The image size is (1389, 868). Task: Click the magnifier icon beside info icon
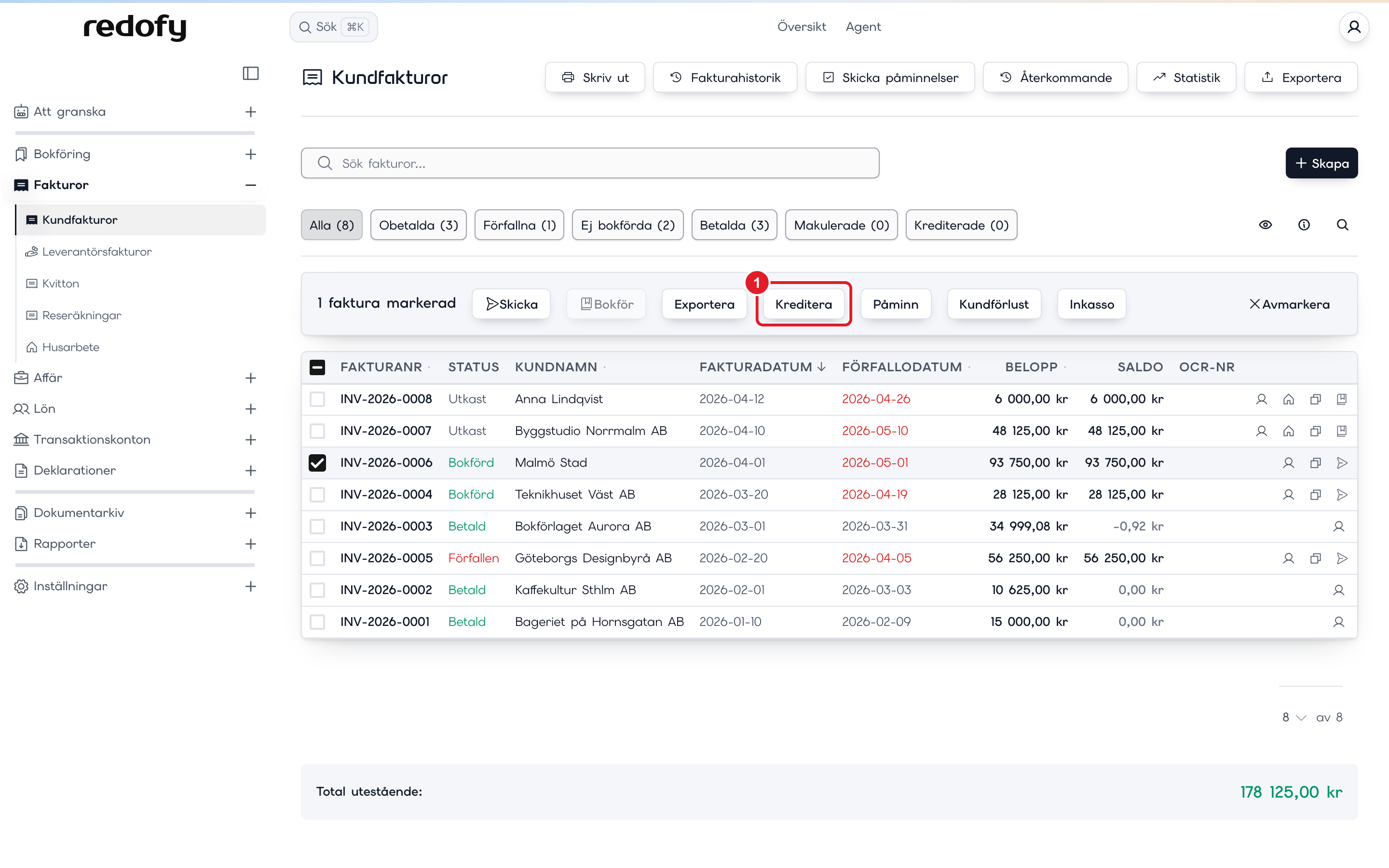coord(1343,225)
